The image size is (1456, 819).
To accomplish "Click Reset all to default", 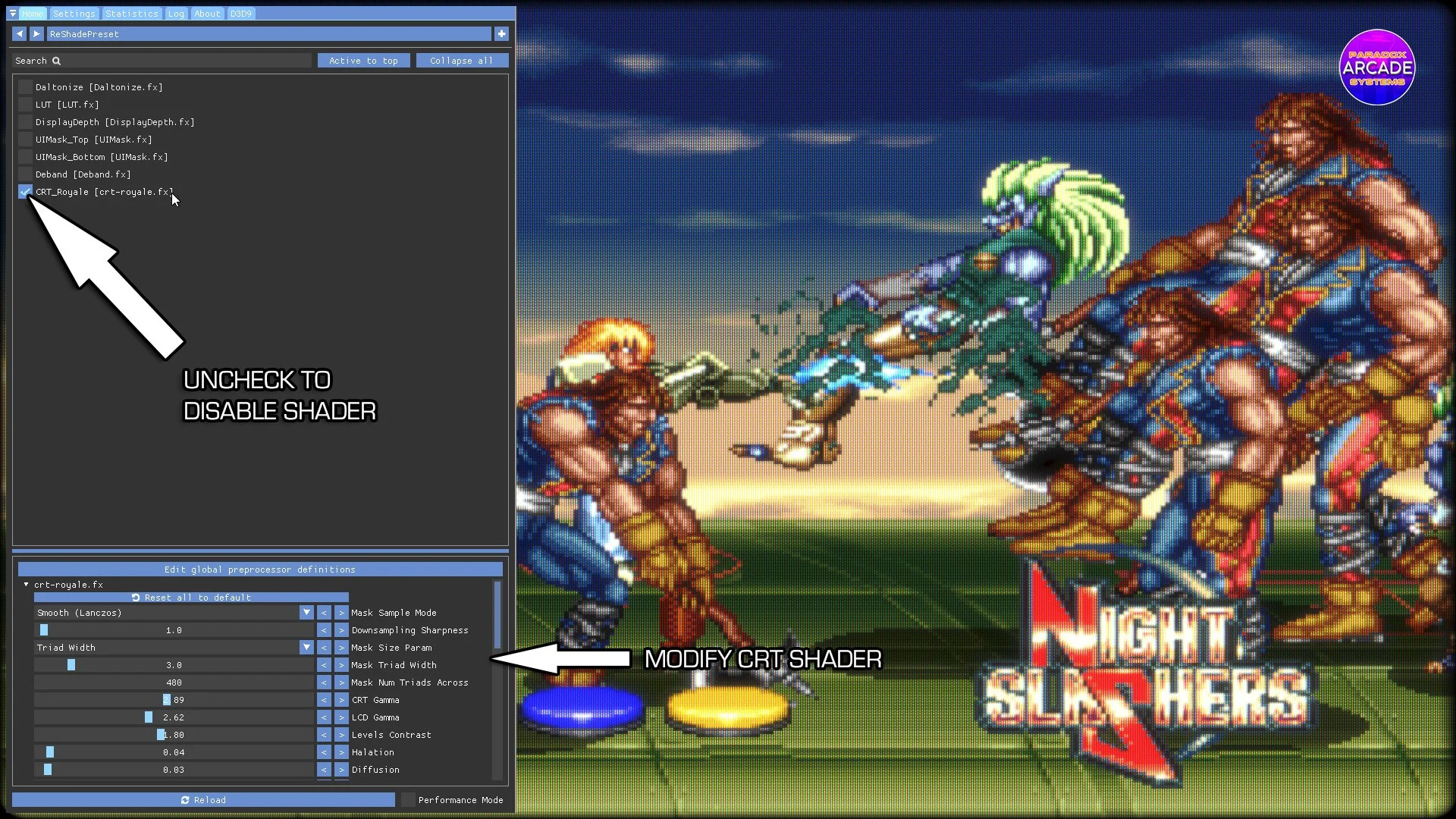I will tap(191, 598).
